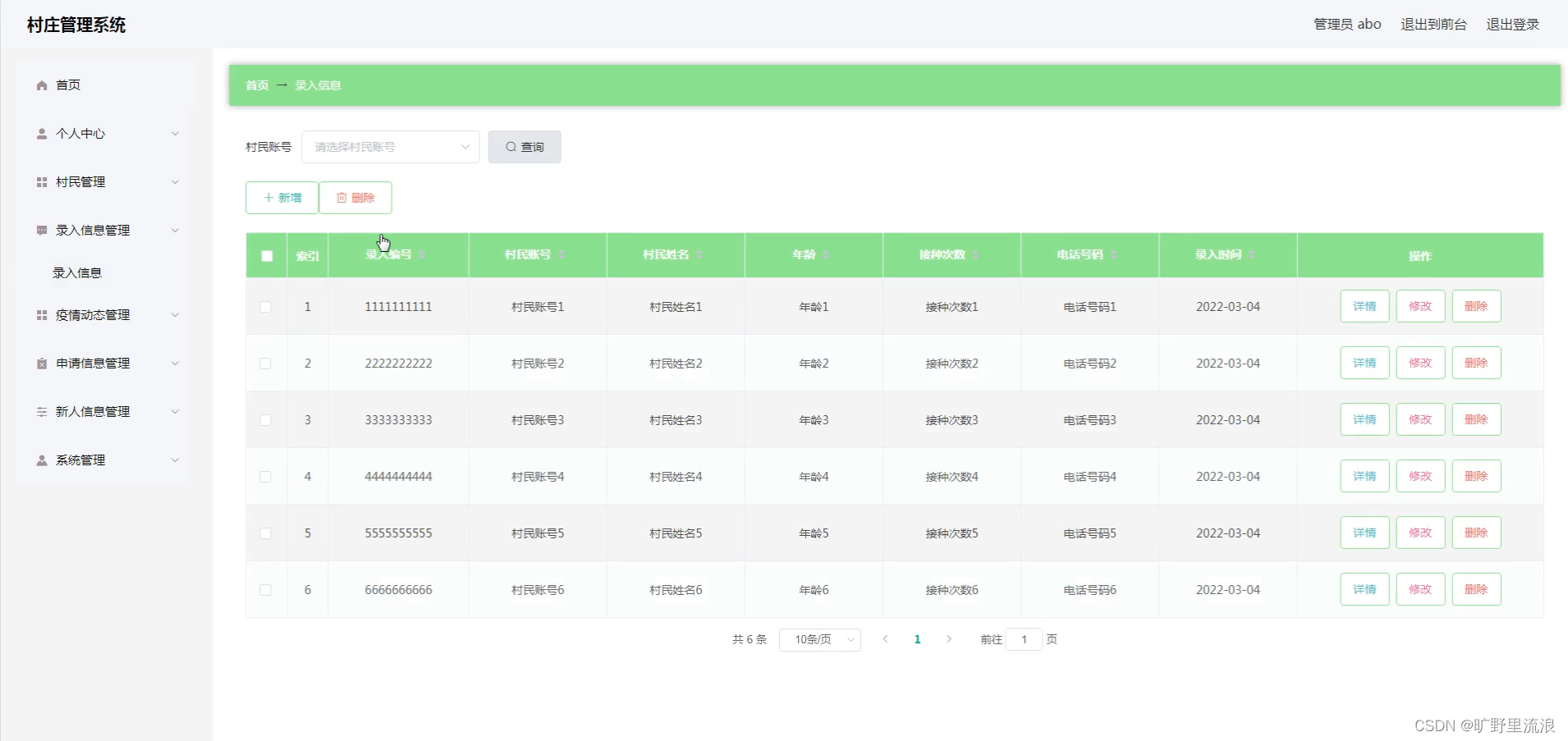Toggle the select-all checkbox in table header
Image resolution: width=1568 pixels, height=741 pixels.
click(x=265, y=256)
